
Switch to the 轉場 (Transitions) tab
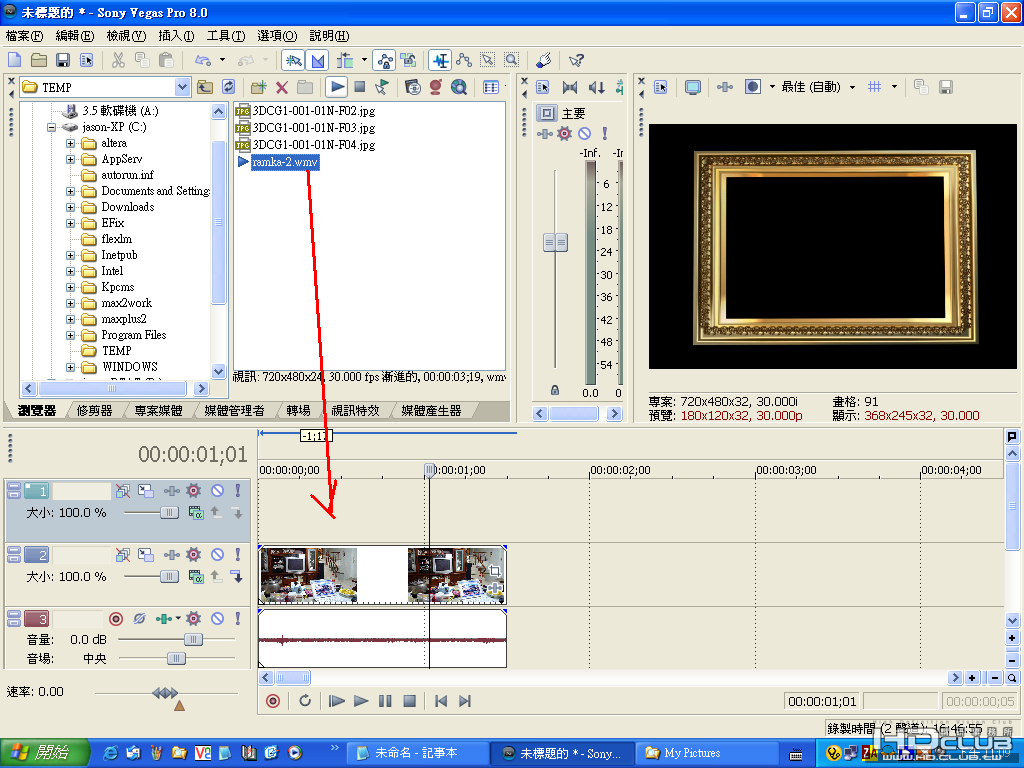[x=297, y=411]
